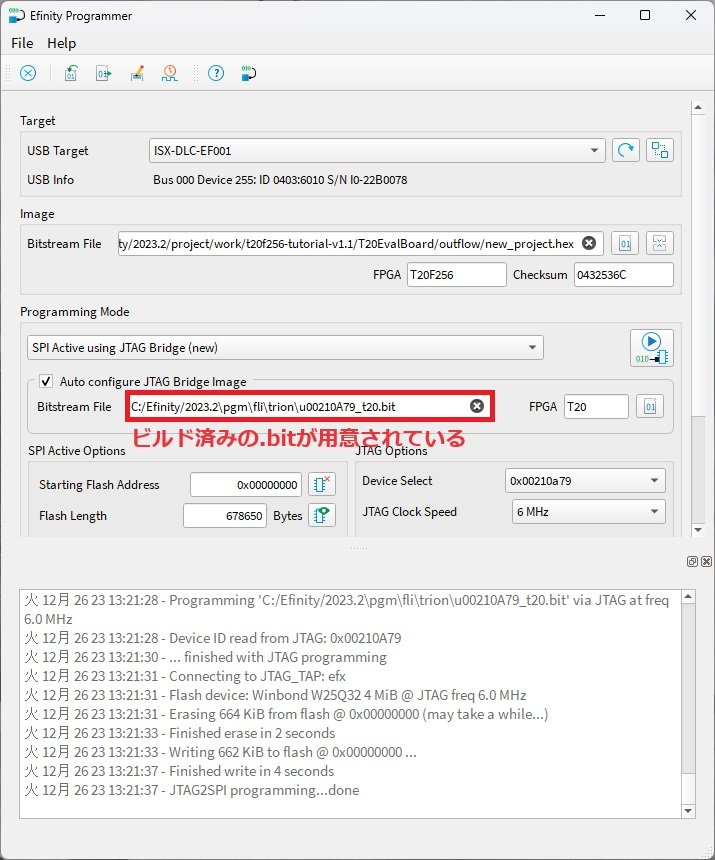The image size is (715, 860).
Task: Click the Flash Length value field
Action: [x=225, y=516]
